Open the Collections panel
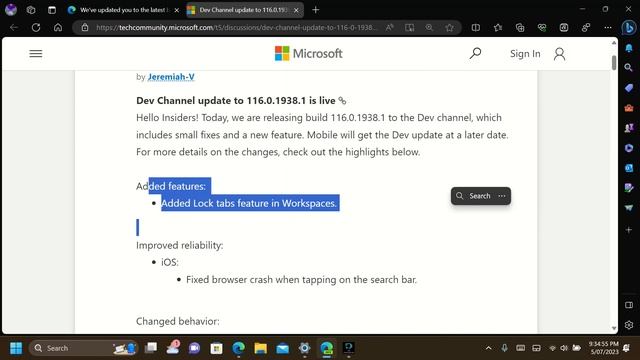Screen dimensions: 640x360 [x=520, y=27]
